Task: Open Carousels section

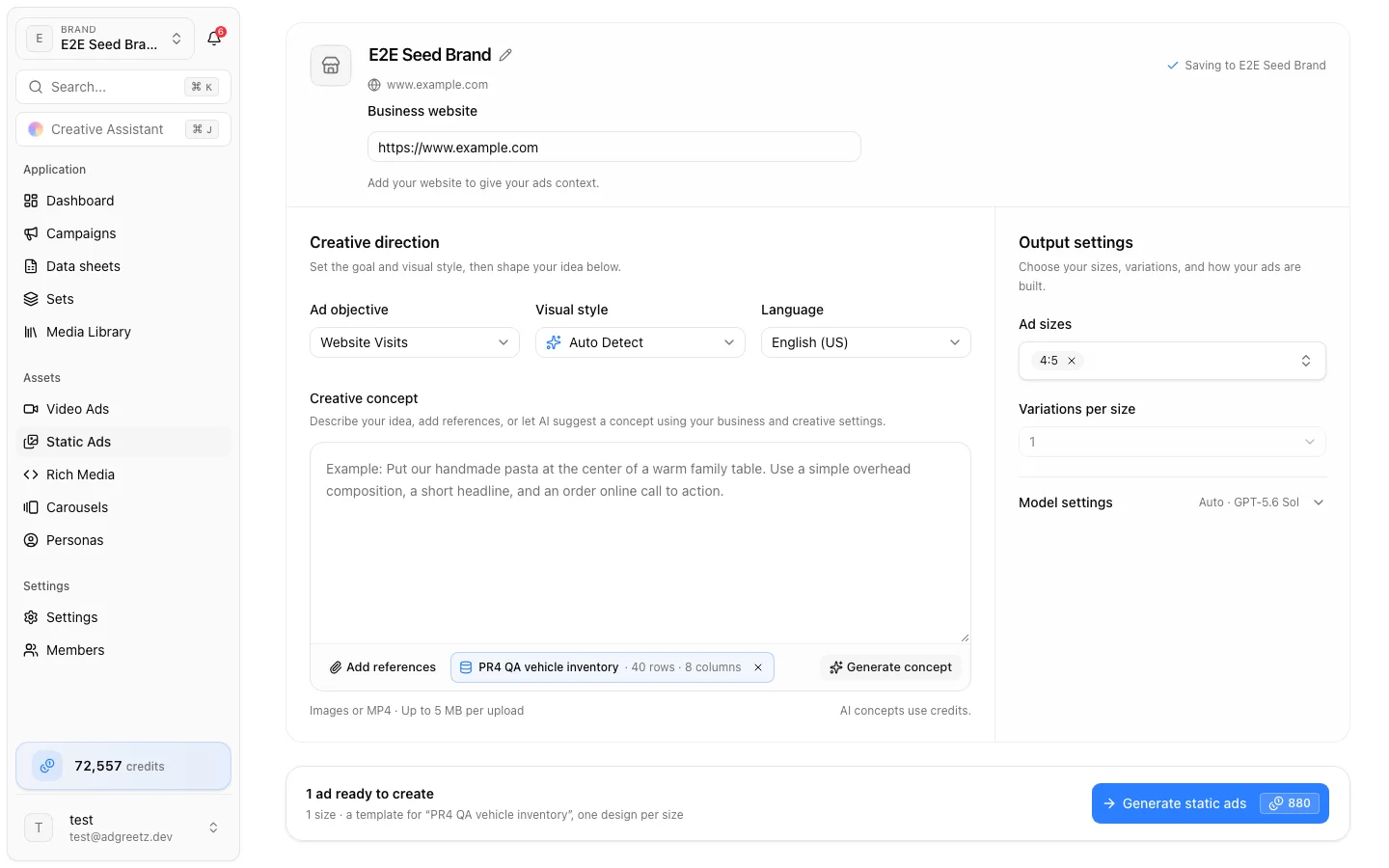Action: [x=123, y=507]
